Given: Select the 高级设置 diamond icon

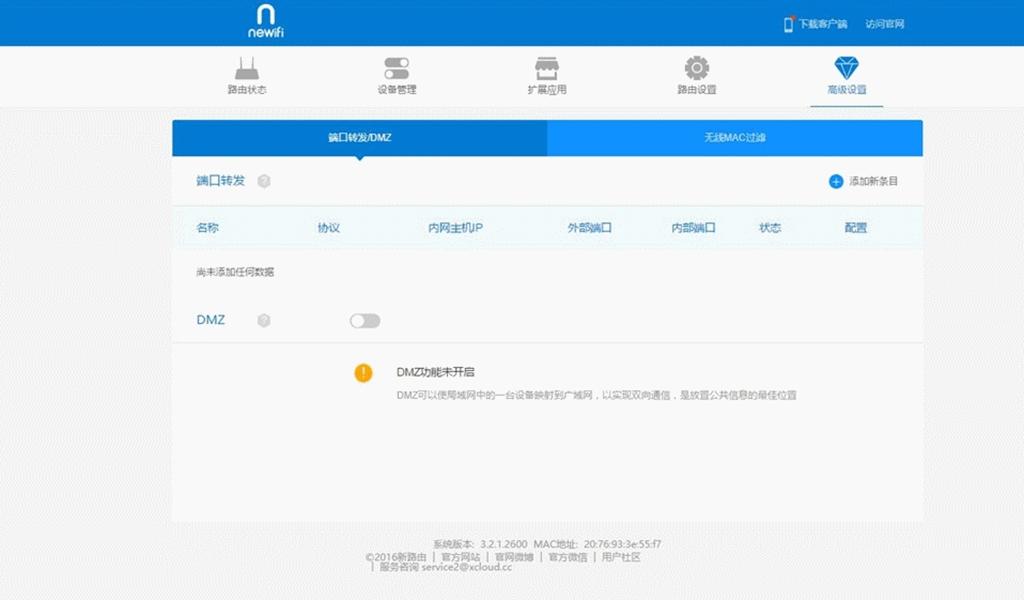Looking at the screenshot, I should pos(845,66).
